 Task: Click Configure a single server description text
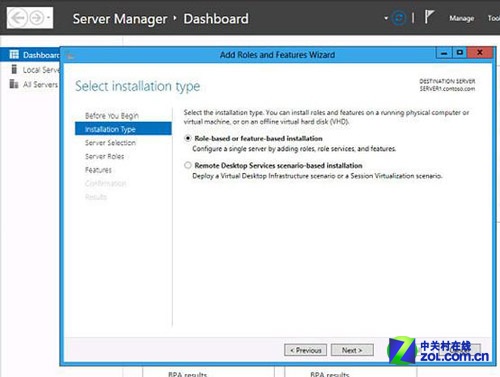(294, 149)
